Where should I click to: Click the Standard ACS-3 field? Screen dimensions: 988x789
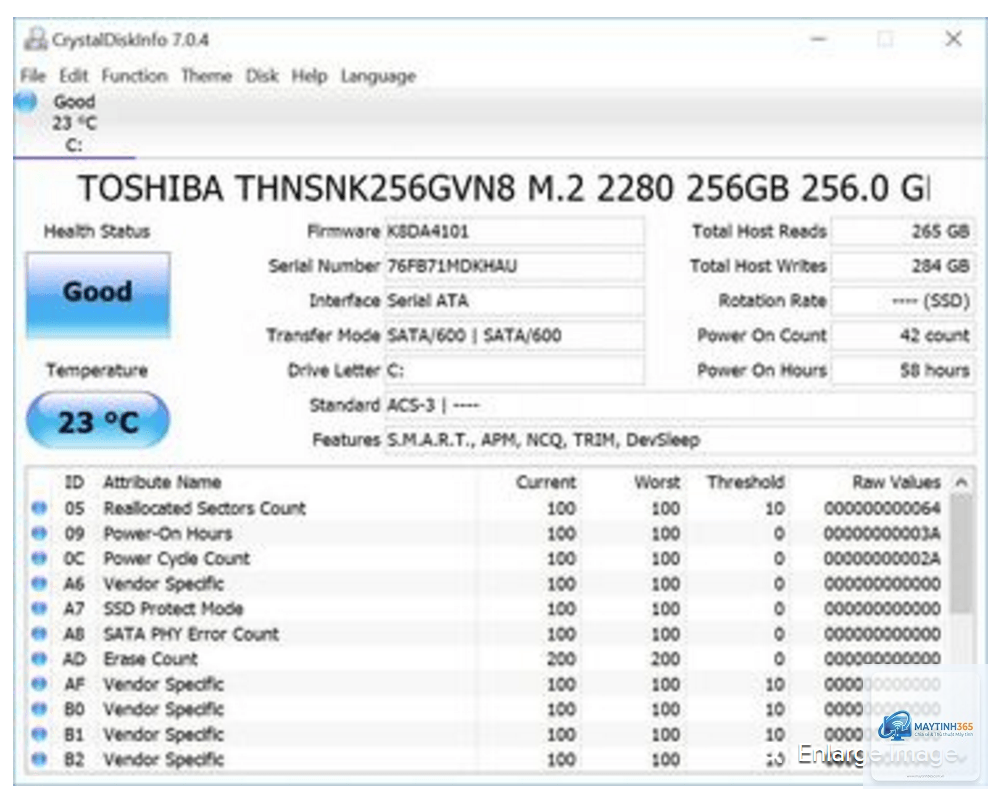click(x=679, y=405)
